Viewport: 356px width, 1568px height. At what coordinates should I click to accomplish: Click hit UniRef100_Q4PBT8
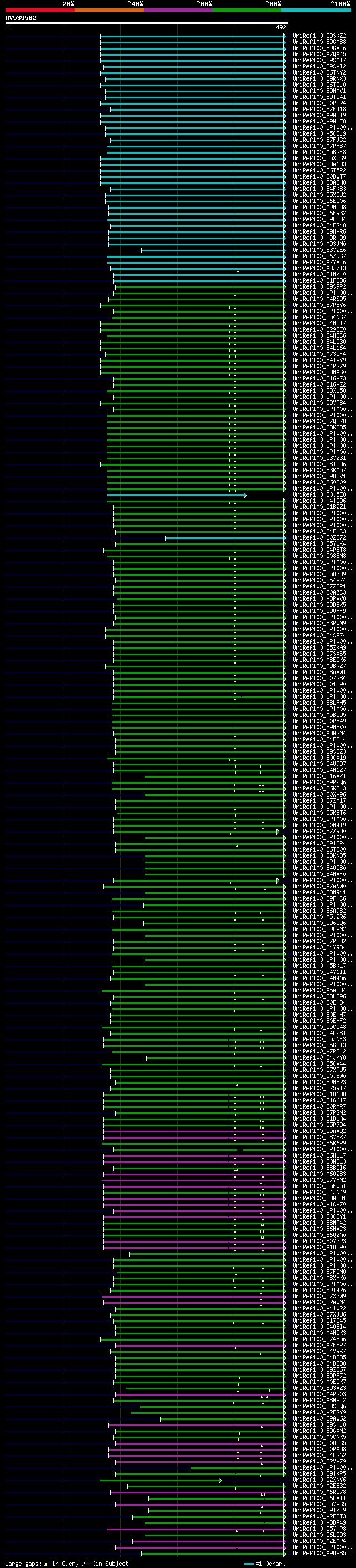[319, 550]
